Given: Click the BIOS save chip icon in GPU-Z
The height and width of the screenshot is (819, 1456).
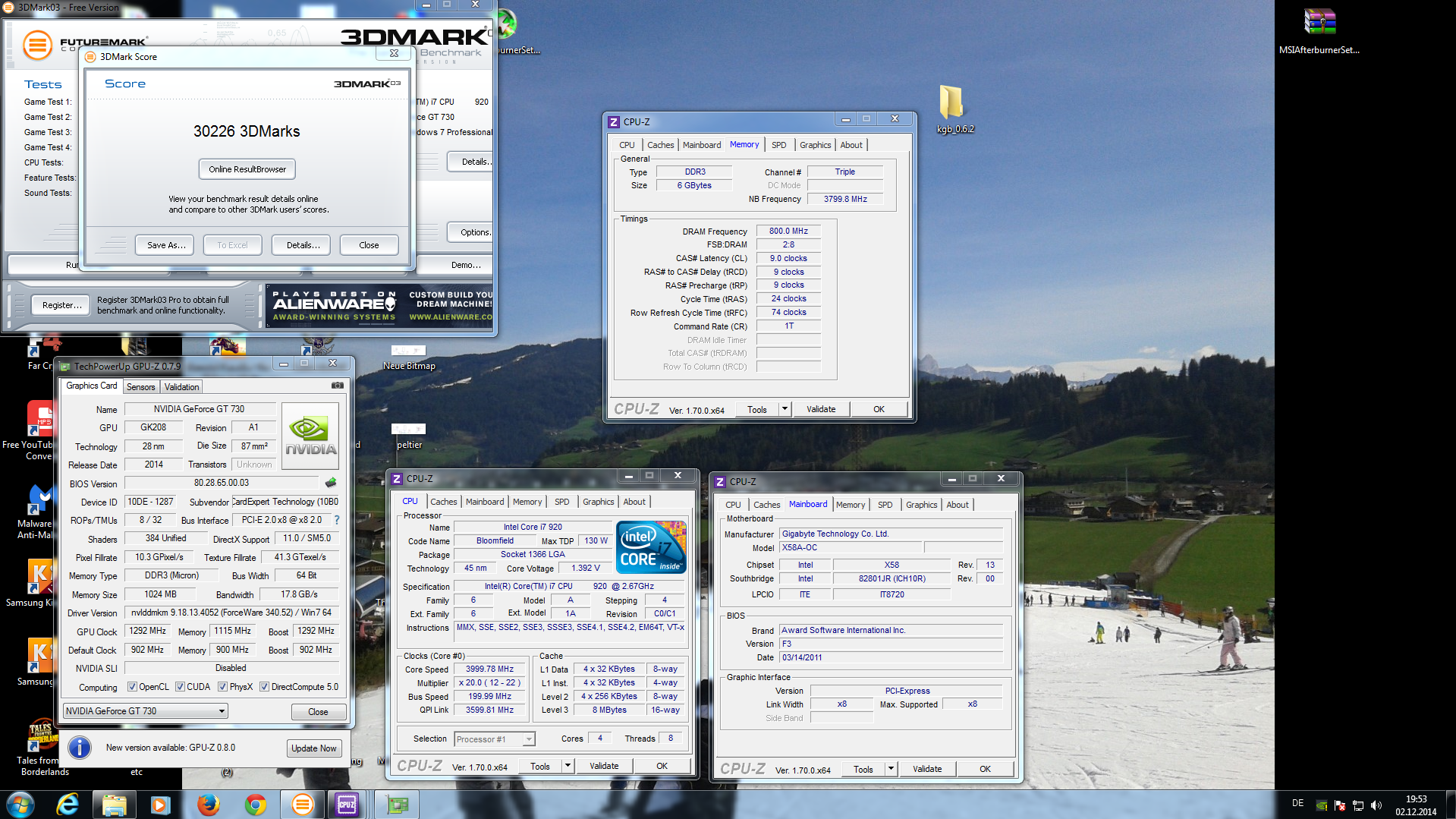Looking at the screenshot, I should click(x=331, y=483).
